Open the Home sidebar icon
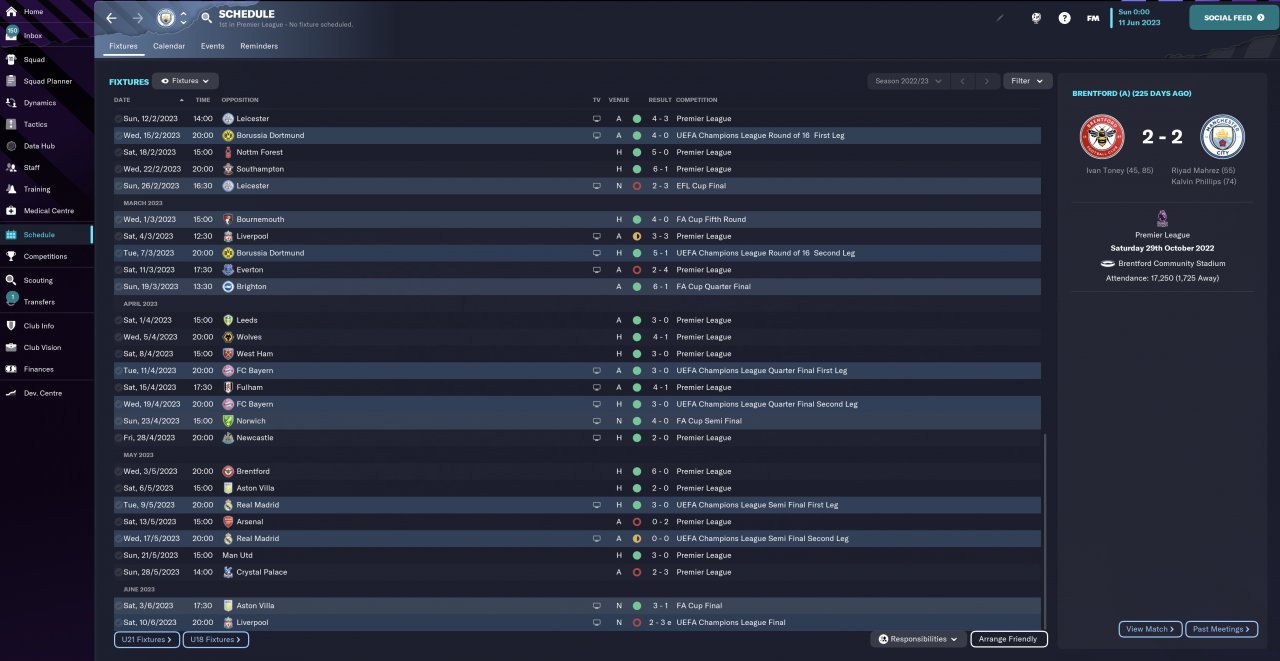 [x=11, y=11]
